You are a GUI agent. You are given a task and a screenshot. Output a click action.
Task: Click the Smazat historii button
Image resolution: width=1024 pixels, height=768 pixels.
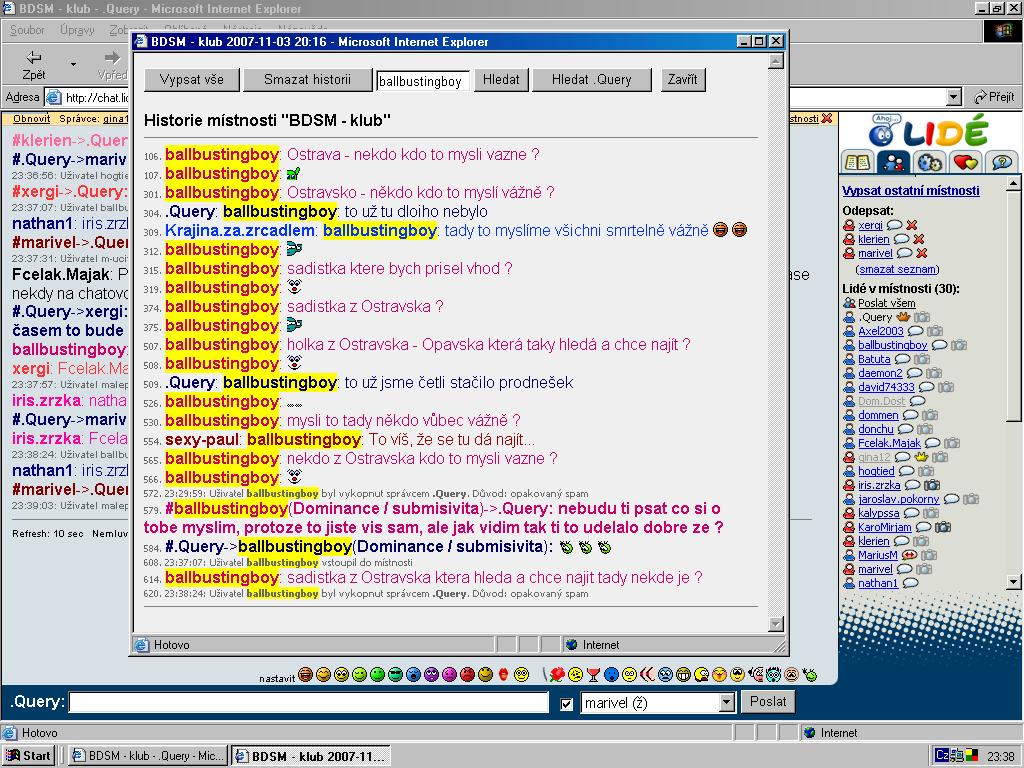pyautogui.click(x=307, y=80)
